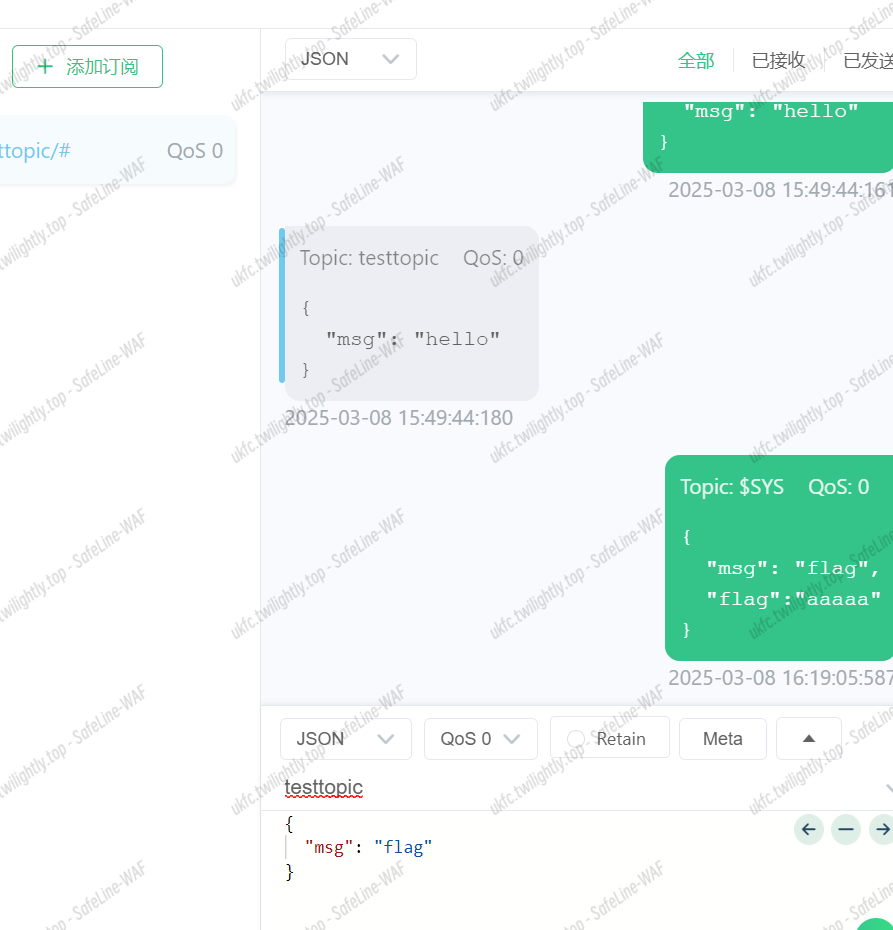Image resolution: width=893 pixels, height=930 pixels.
Task: Open the QoS 0 dropdown
Action: (480, 739)
